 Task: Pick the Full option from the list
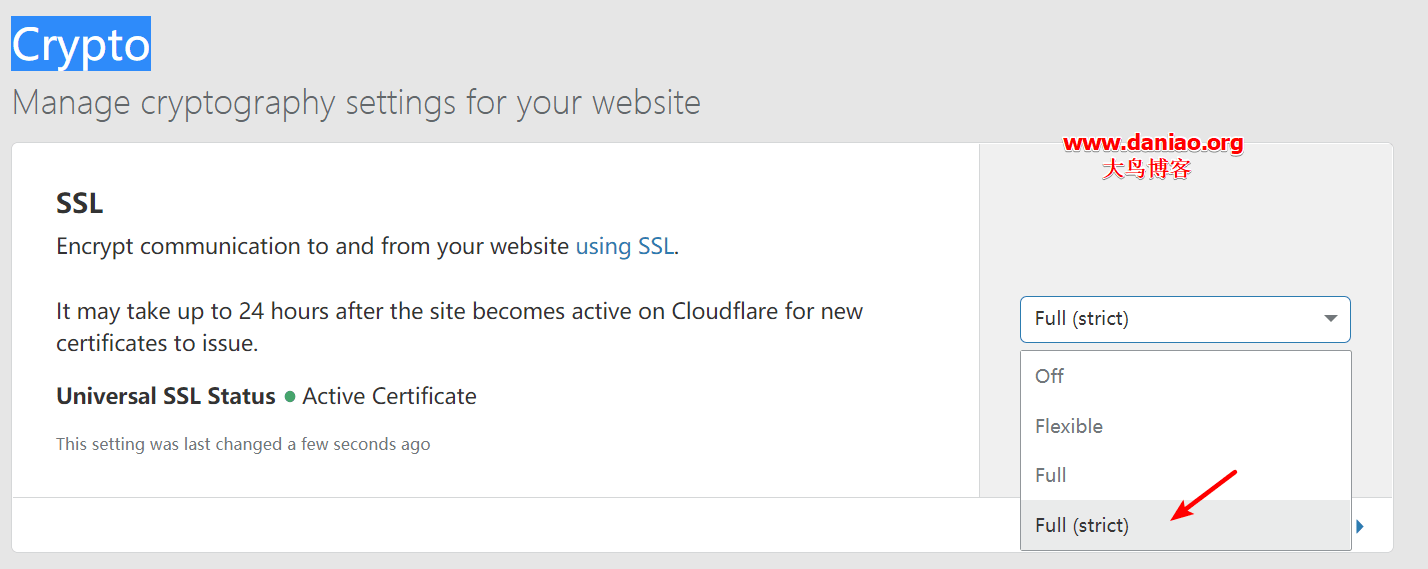point(1185,475)
